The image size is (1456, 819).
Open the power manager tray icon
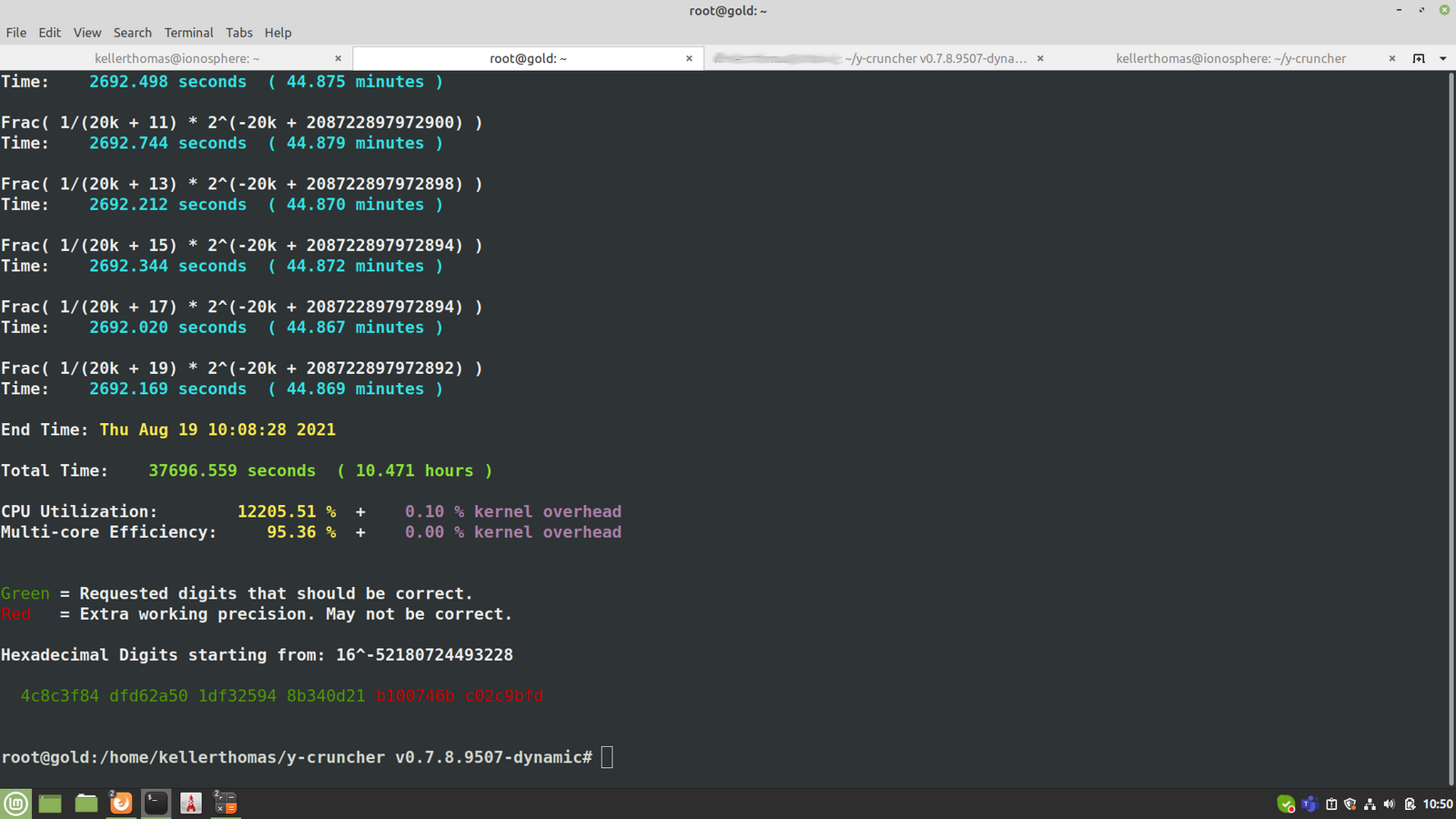point(1410,804)
